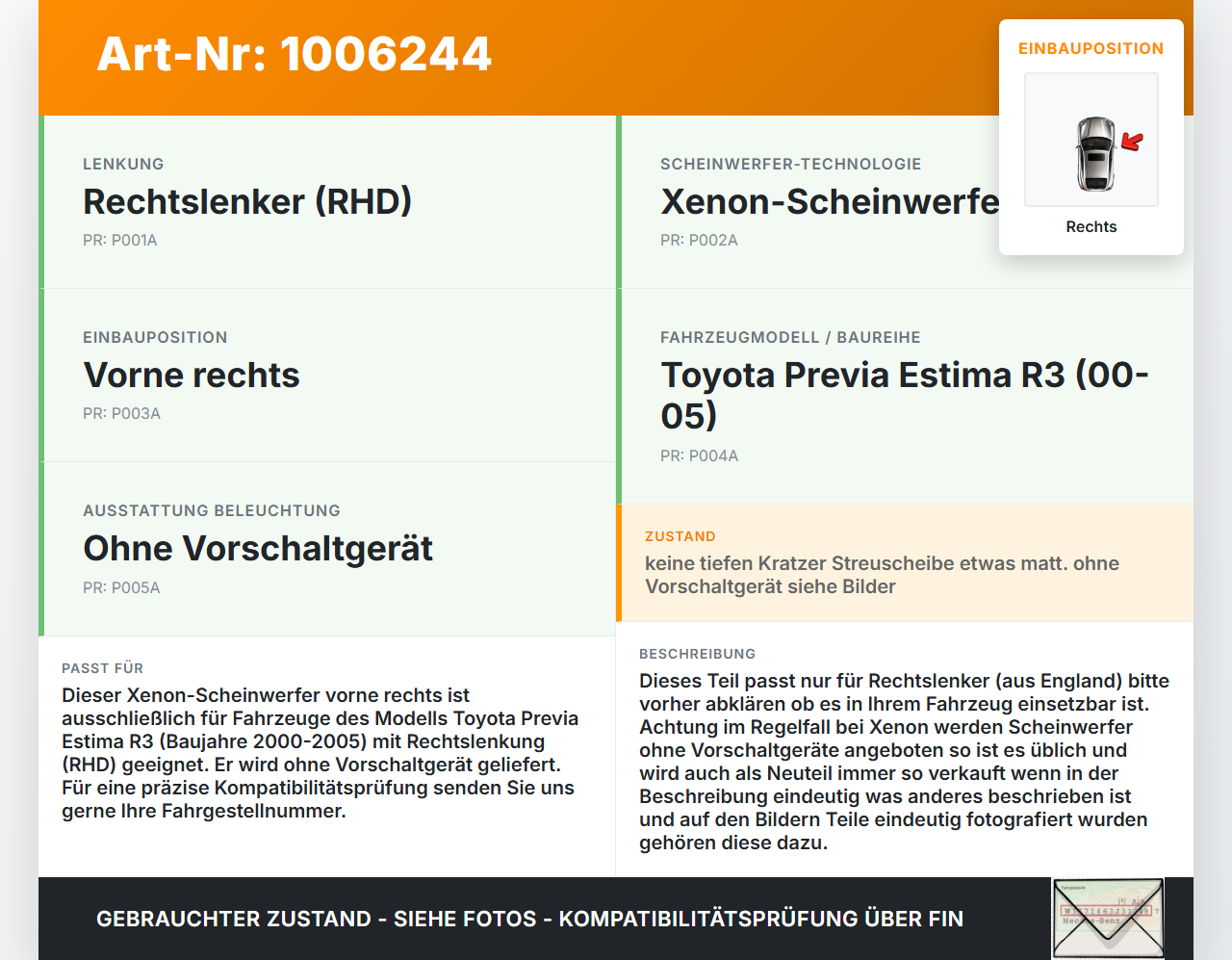The image size is (1232, 960).
Task: Click the PASST FÜR heading
Action: (x=102, y=668)
